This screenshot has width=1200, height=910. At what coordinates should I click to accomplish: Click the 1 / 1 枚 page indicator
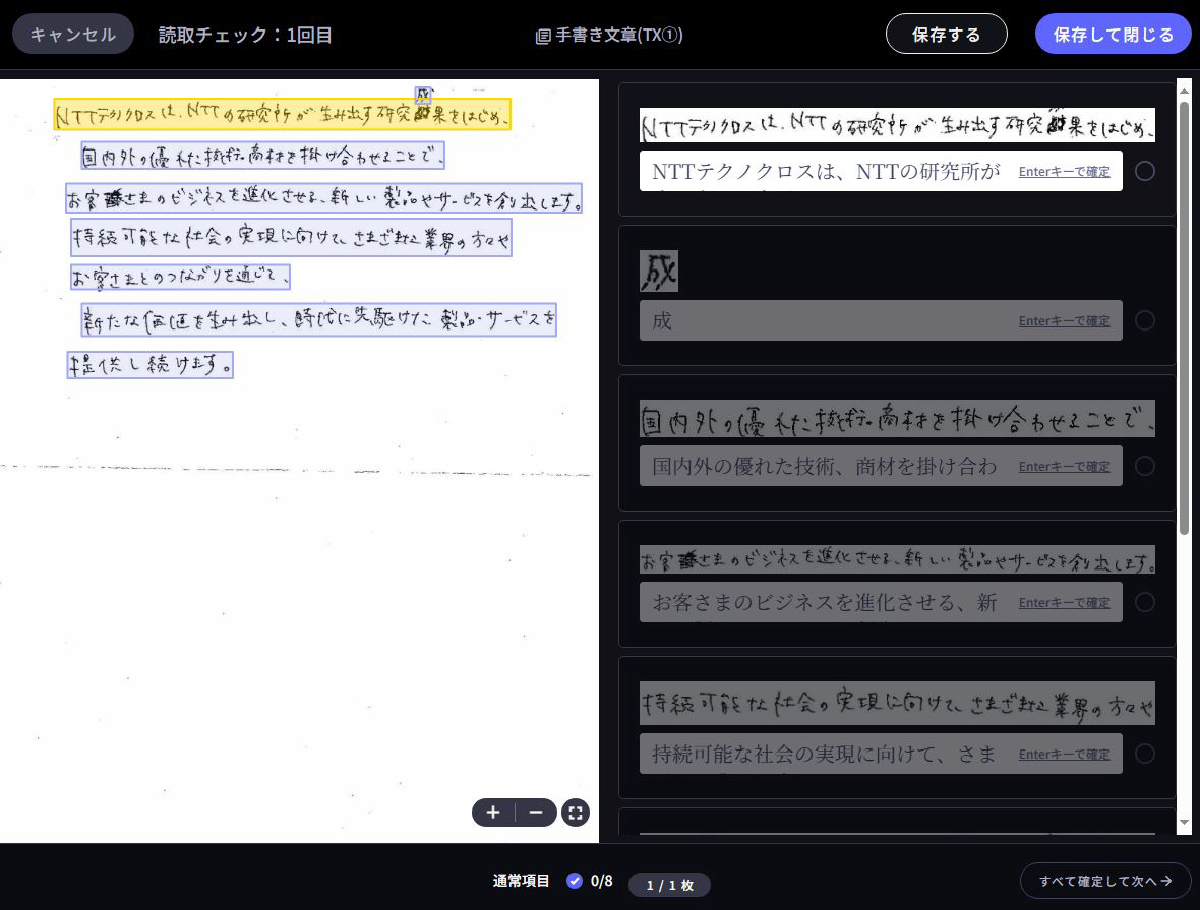coord(669,885)
